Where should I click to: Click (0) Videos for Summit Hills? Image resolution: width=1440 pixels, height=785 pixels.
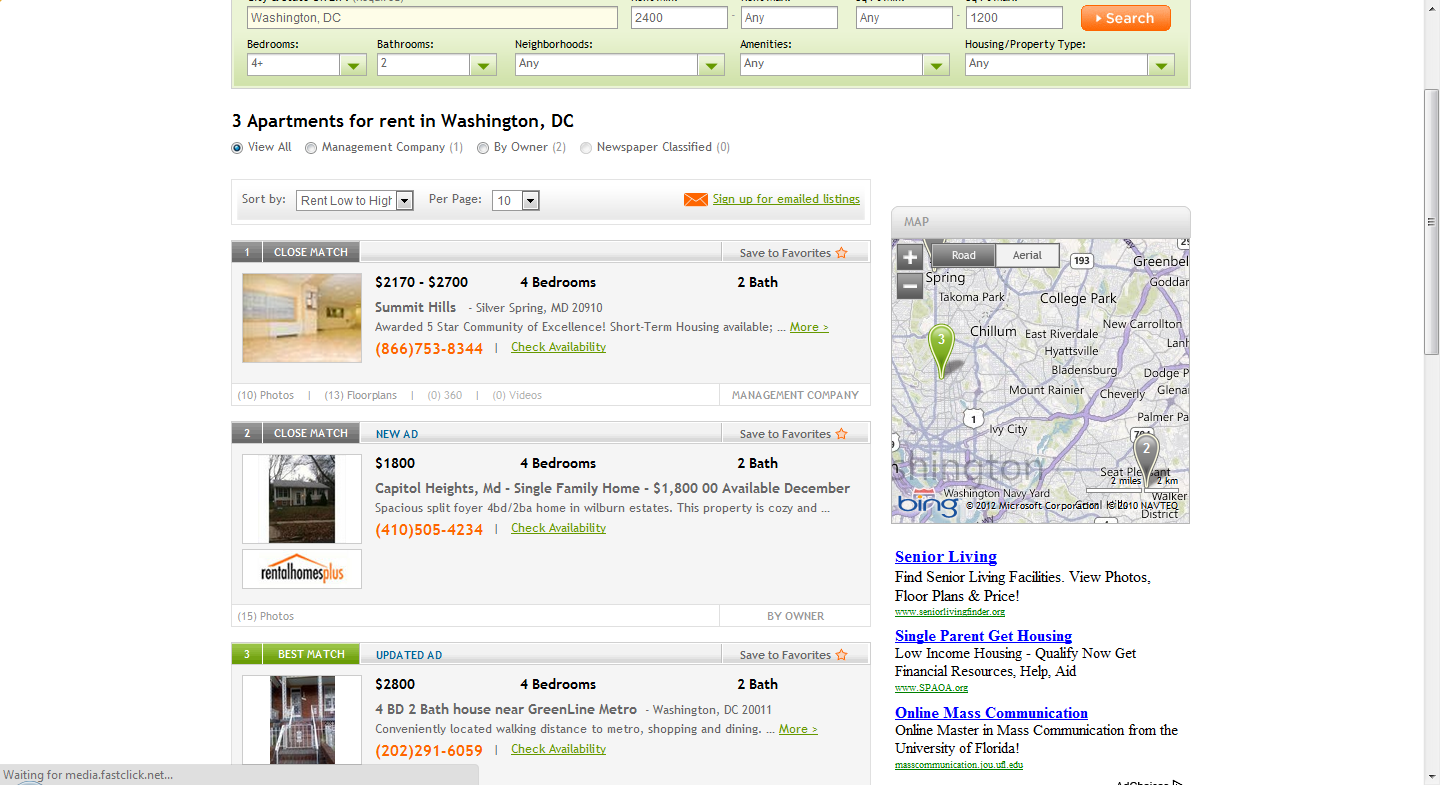517,395
